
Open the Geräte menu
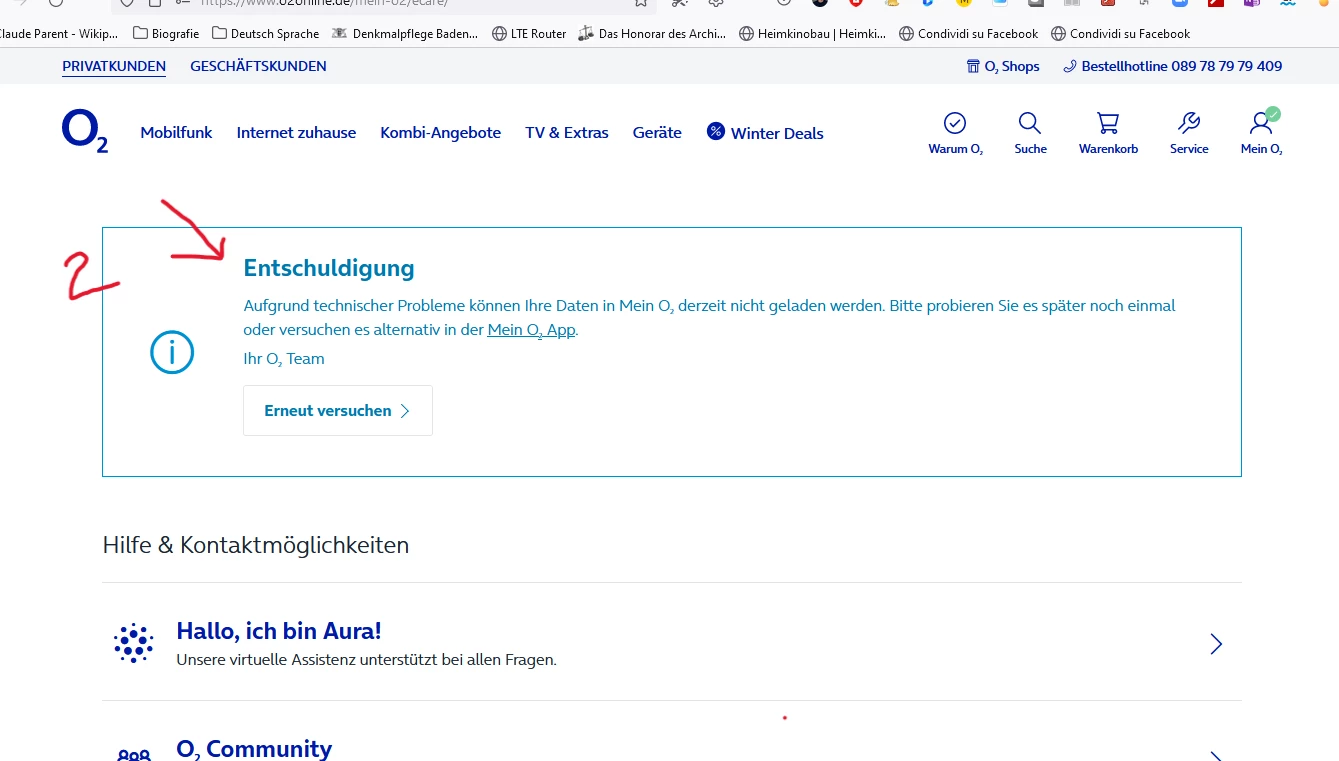click(x=657, y=132)
